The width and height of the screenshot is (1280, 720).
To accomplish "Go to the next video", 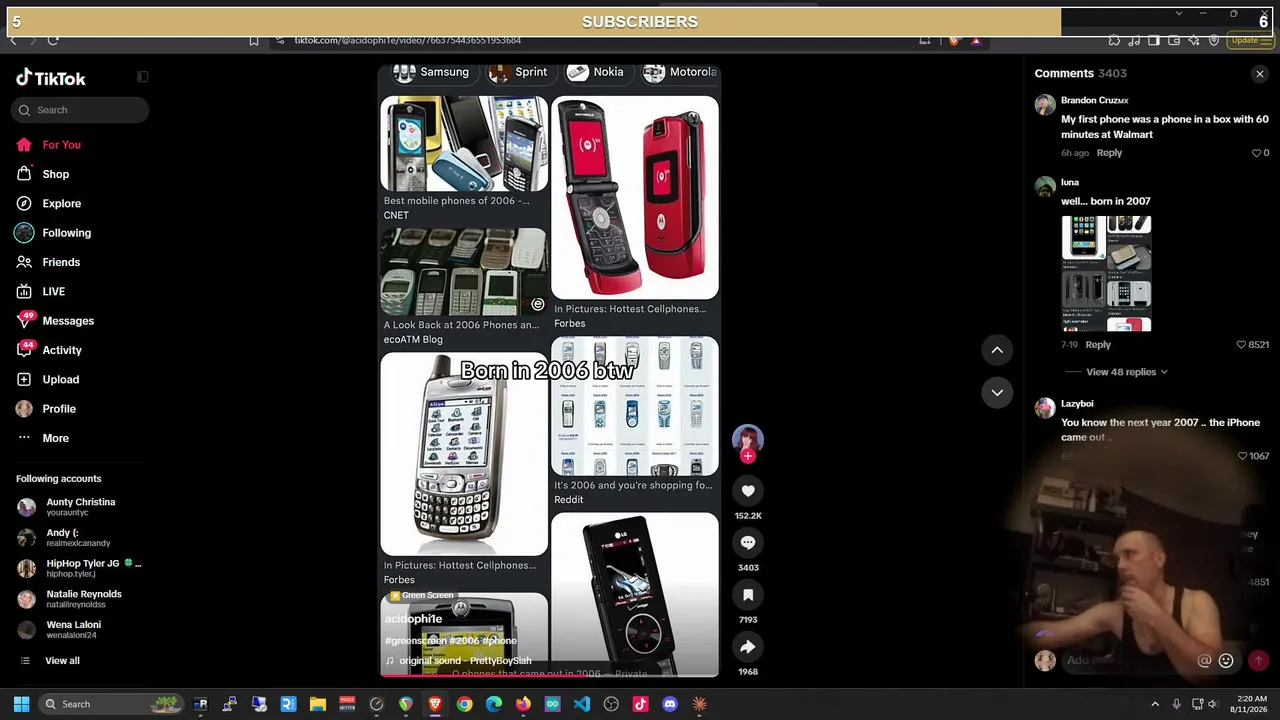I will click(997, 393).
